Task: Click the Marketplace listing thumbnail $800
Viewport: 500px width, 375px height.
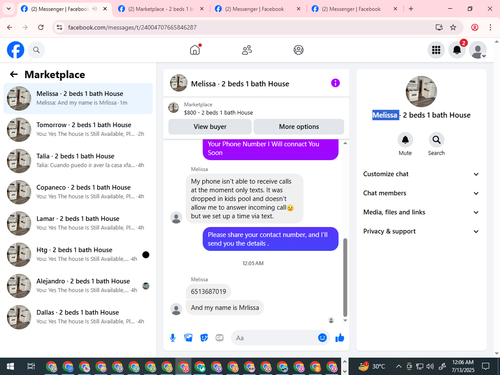Action: tap(173, 108)
